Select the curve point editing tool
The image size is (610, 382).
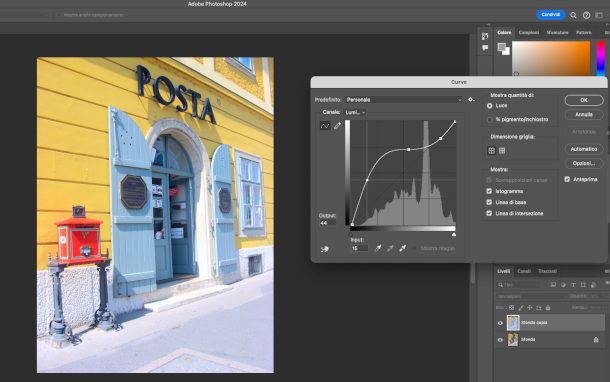(x=325, y=126)
